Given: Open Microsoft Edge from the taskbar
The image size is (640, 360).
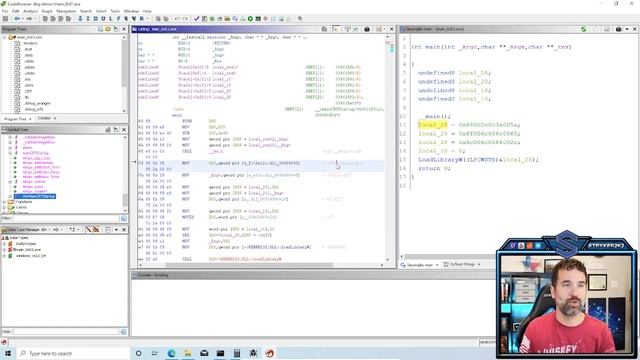Looking at the screenshot, I should (x=171, y=353).
